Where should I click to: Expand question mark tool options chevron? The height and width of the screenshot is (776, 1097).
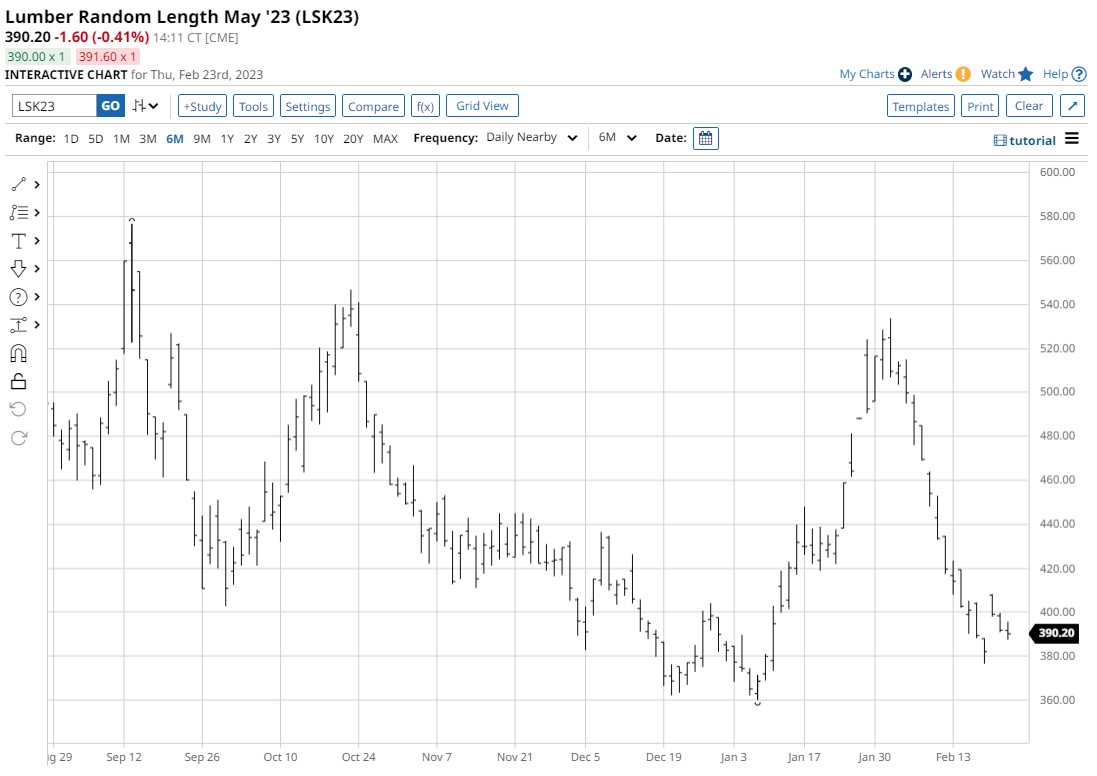point(37,297)
